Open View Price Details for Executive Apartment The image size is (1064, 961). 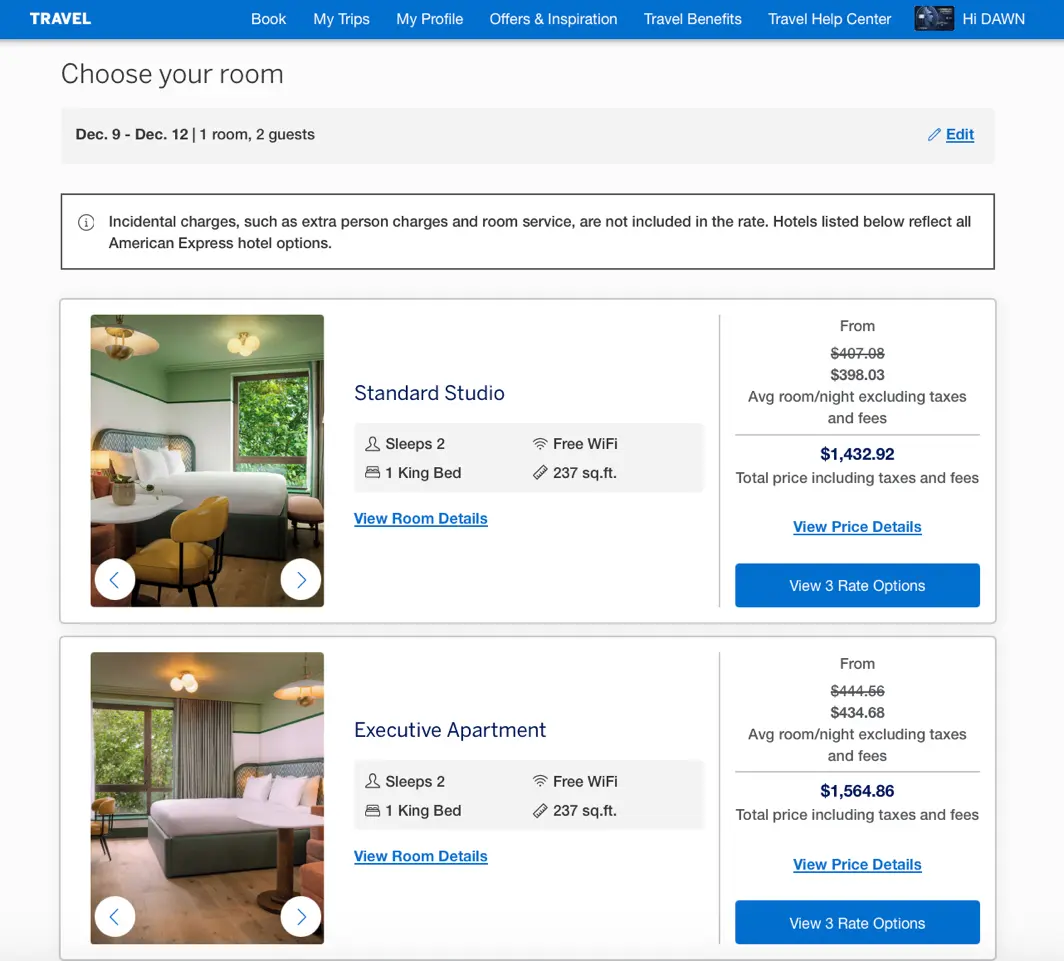(x=857, y=865)
